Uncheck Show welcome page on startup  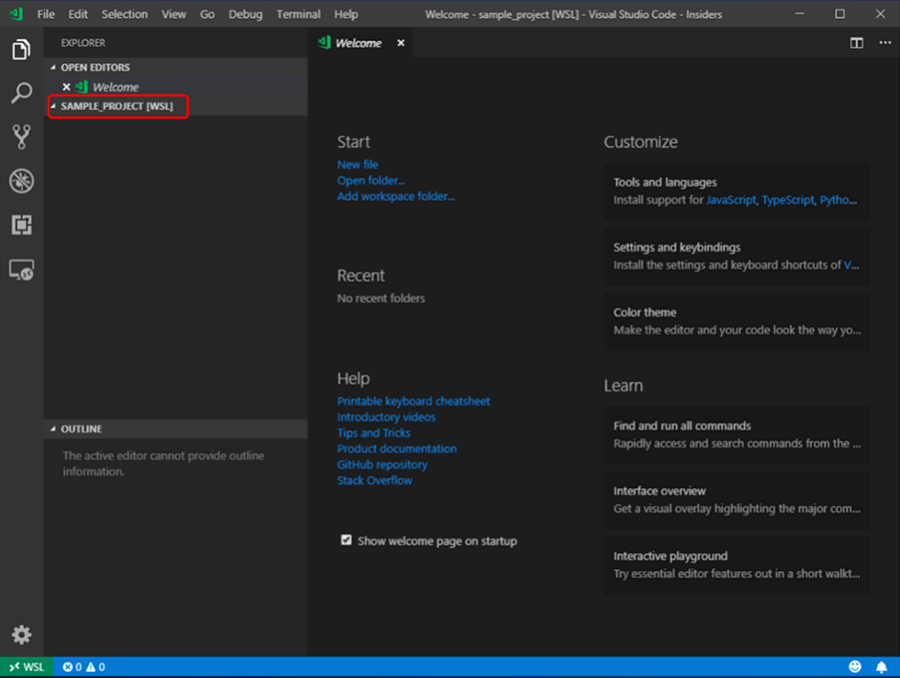[346, 540]
